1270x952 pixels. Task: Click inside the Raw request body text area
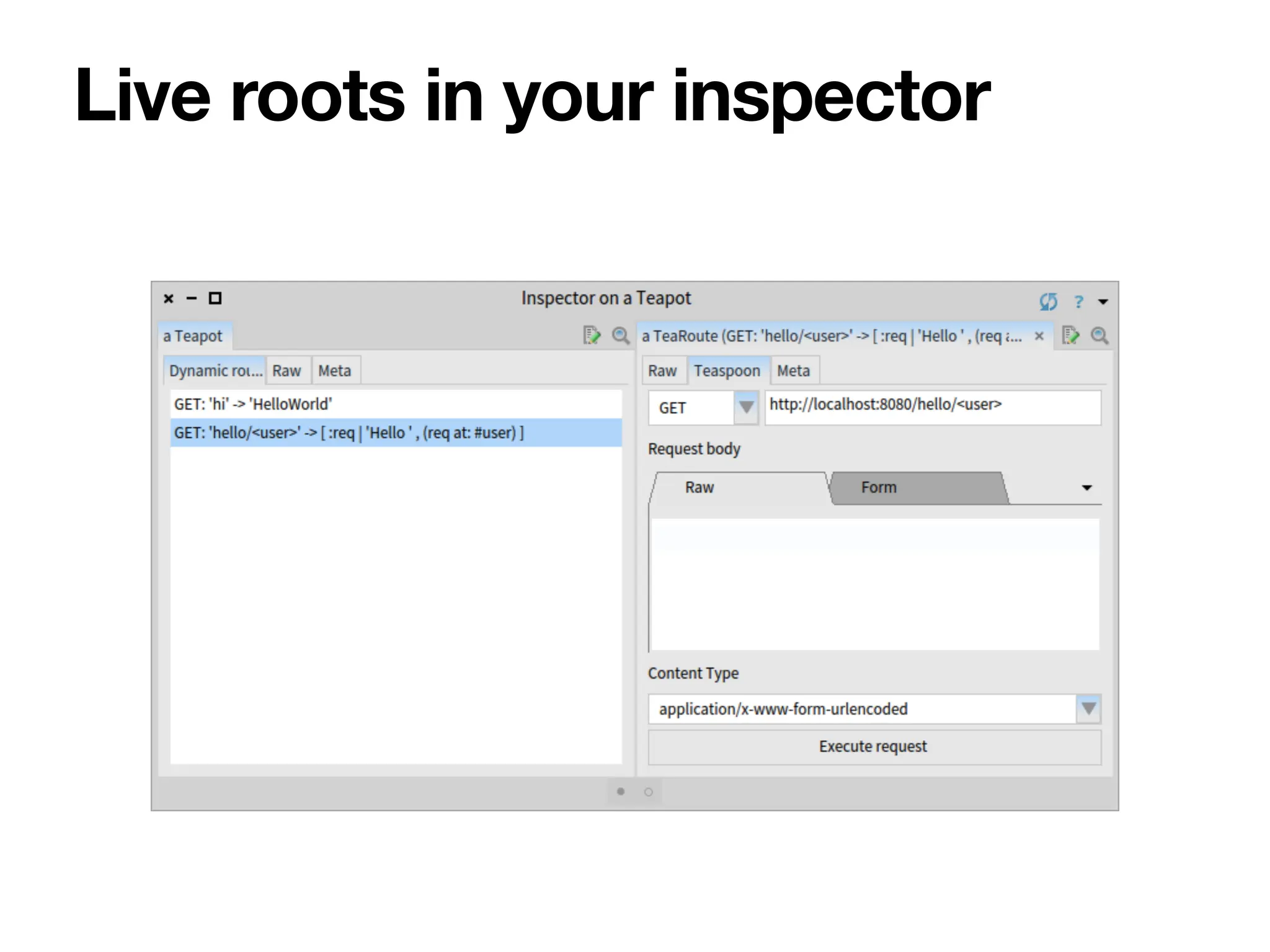875,584
